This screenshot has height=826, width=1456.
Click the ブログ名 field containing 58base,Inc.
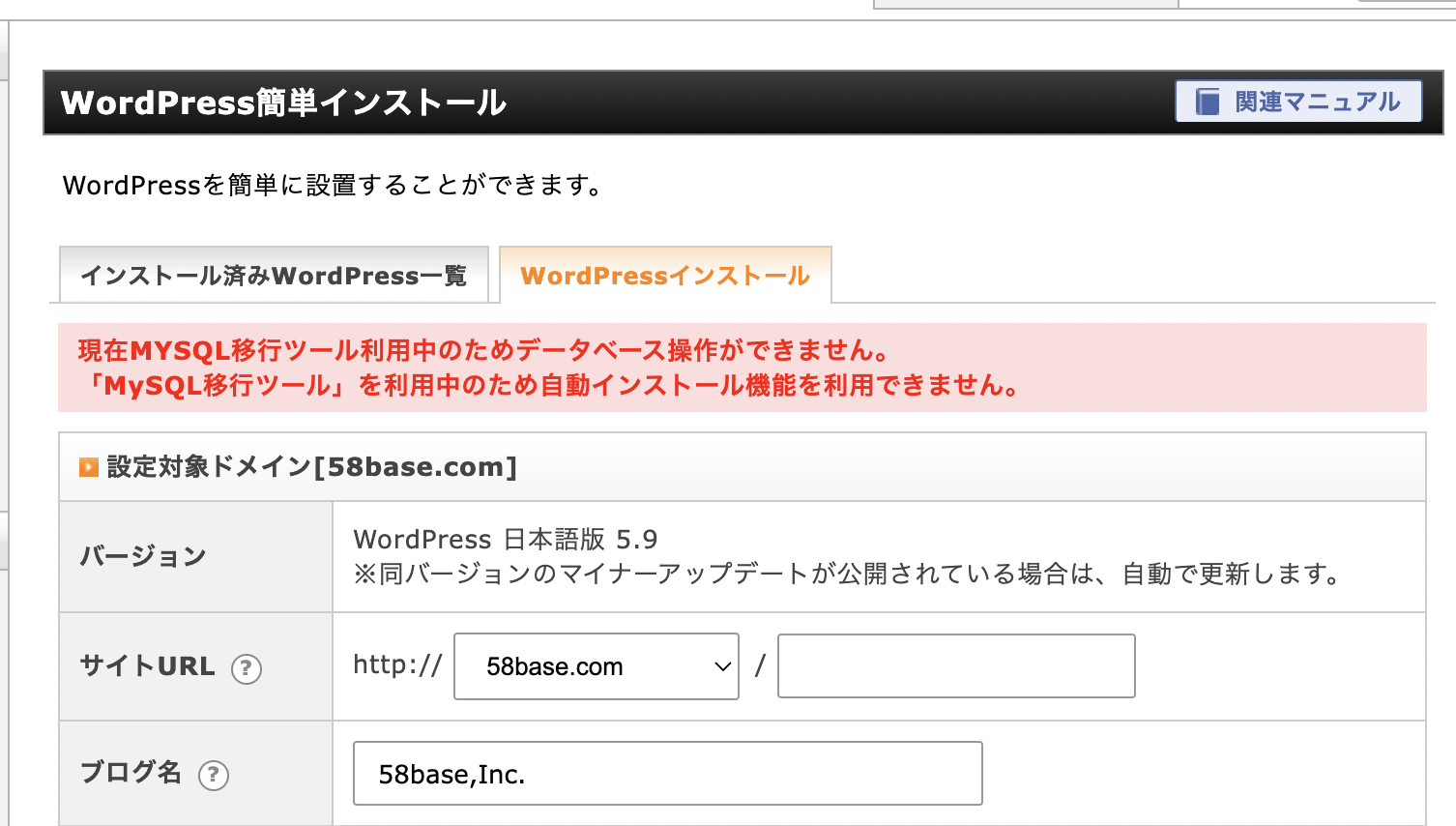(667, 774)
